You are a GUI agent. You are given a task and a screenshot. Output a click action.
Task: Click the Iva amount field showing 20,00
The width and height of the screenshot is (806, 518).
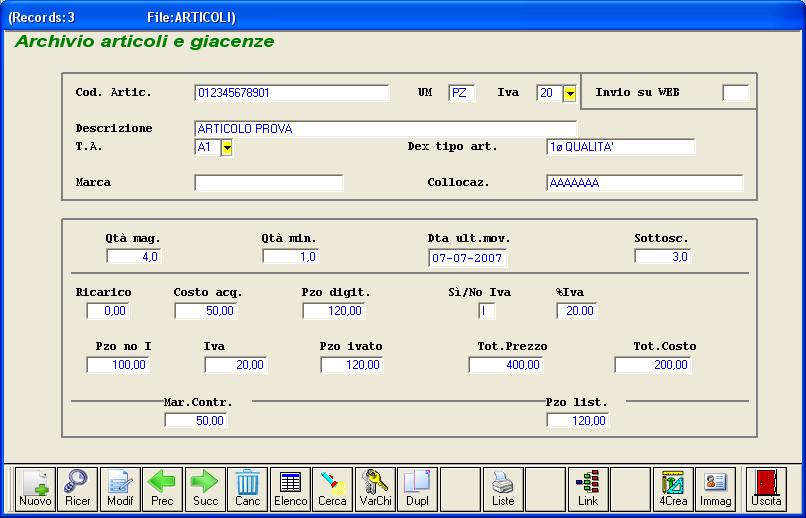[235, 365]
